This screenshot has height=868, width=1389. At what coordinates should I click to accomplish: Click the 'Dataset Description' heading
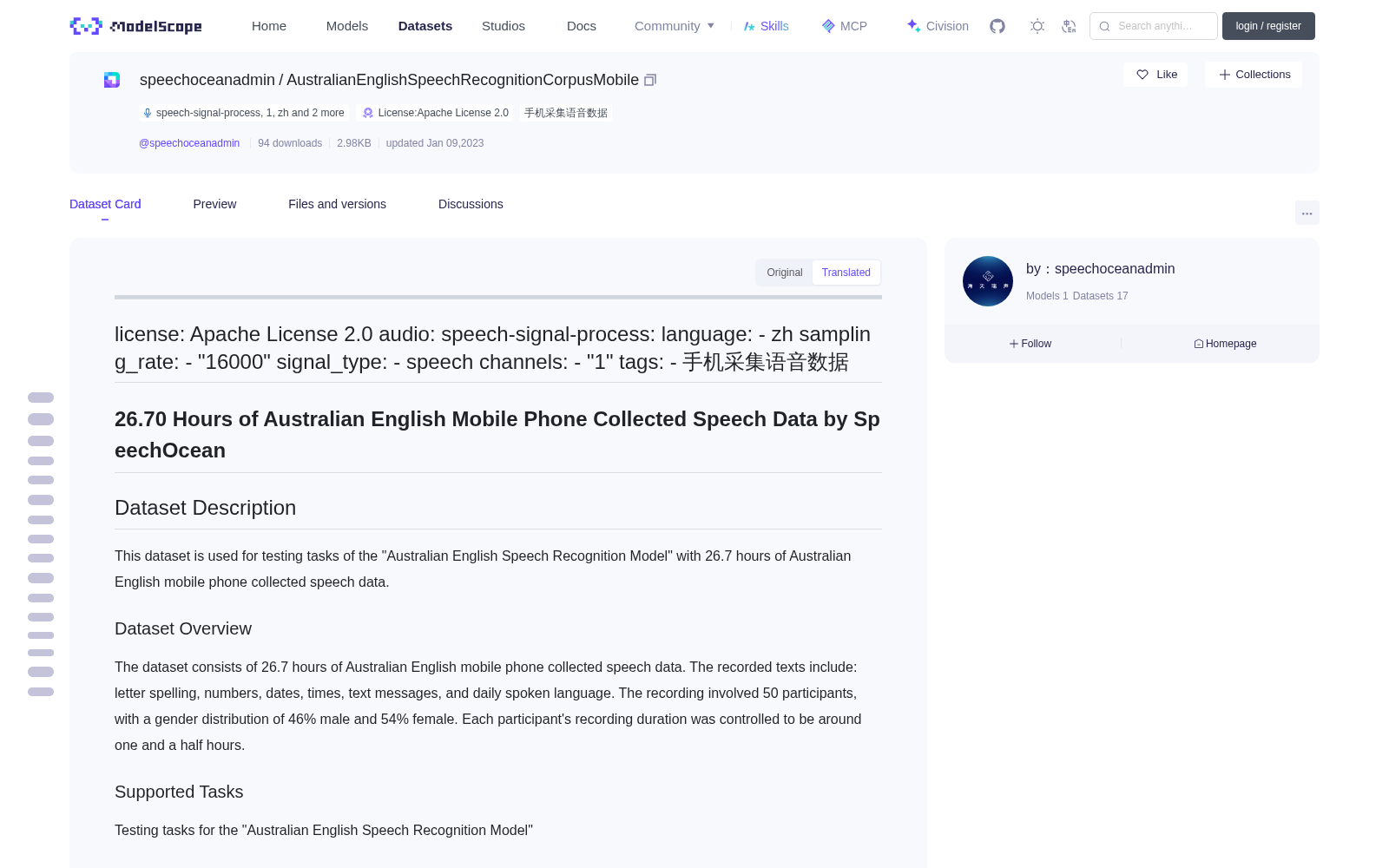click(205, 508)
